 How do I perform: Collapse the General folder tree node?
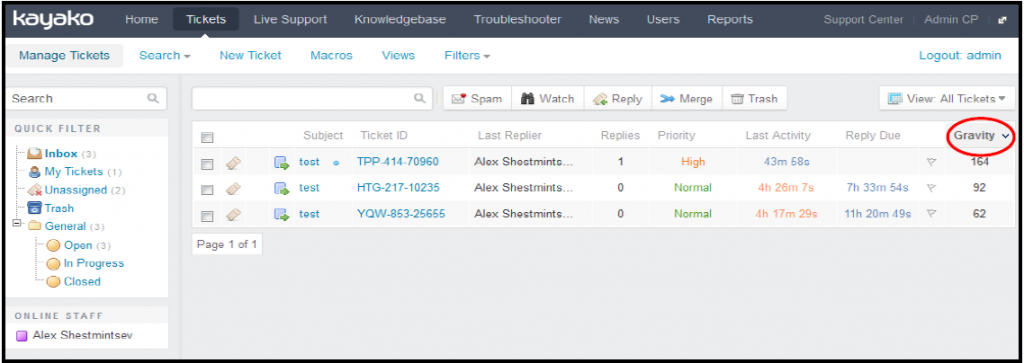(17, 226)
